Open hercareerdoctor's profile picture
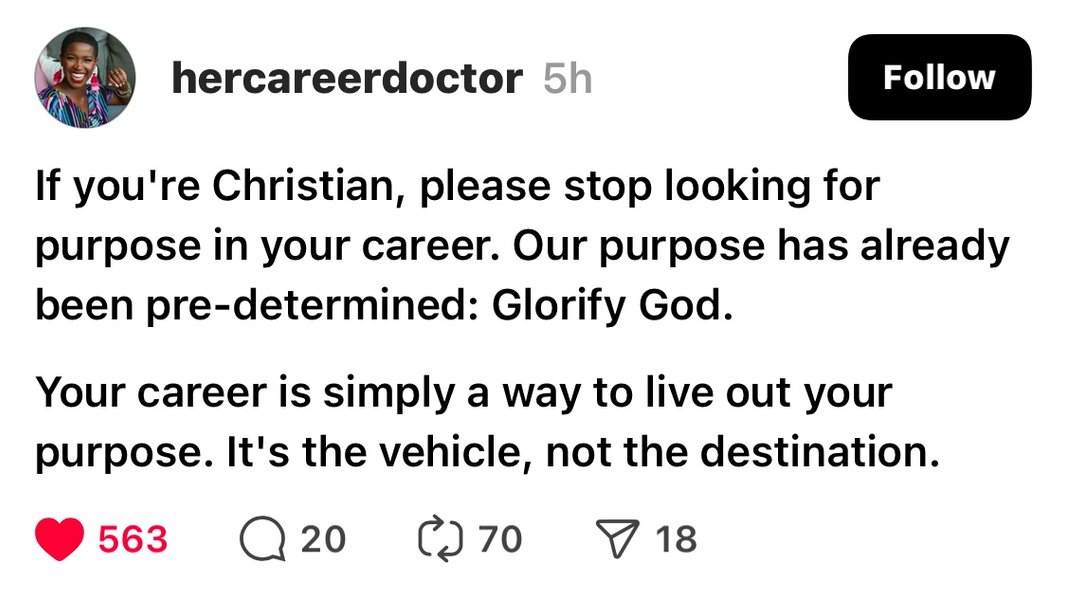 (x=85, y=78)
